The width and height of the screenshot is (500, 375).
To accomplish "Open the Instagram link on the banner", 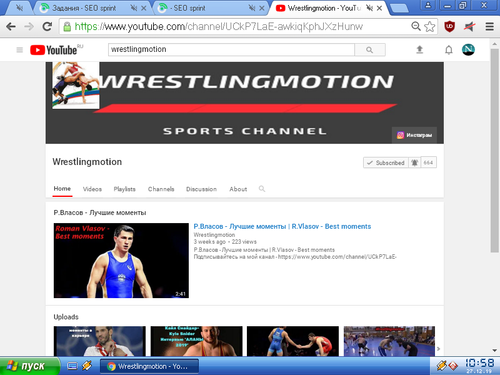I will point(414,135).
